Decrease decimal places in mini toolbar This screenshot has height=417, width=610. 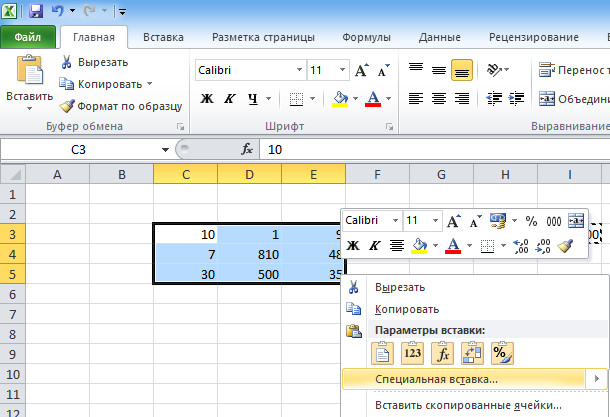click(x=543, y=246)
